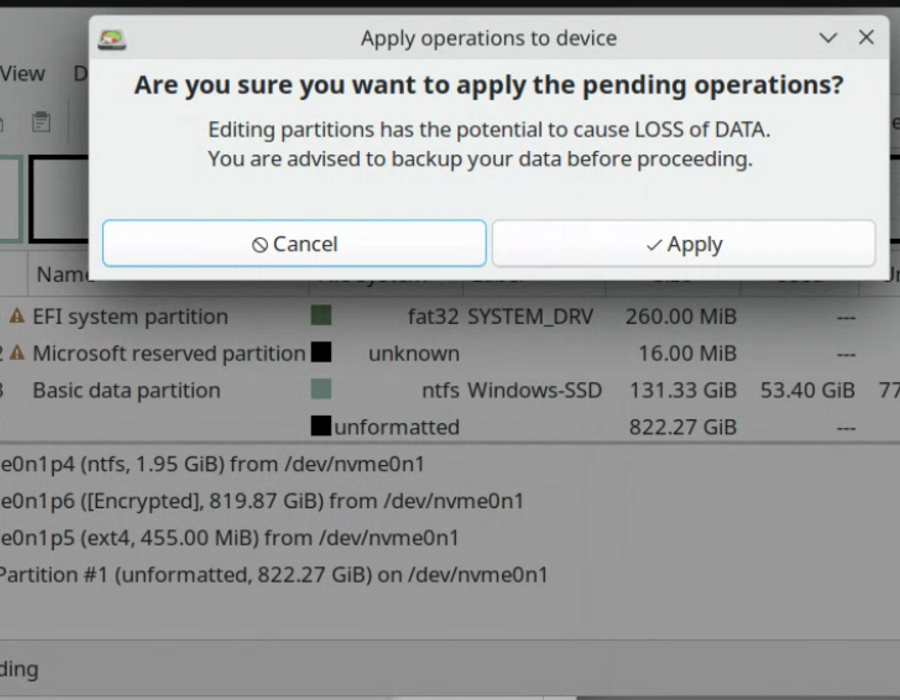This screenshot has height=700, width=900.
Task: Select pending operation for p5 ext4 455.00 MiB
Action: click(230, 538)
